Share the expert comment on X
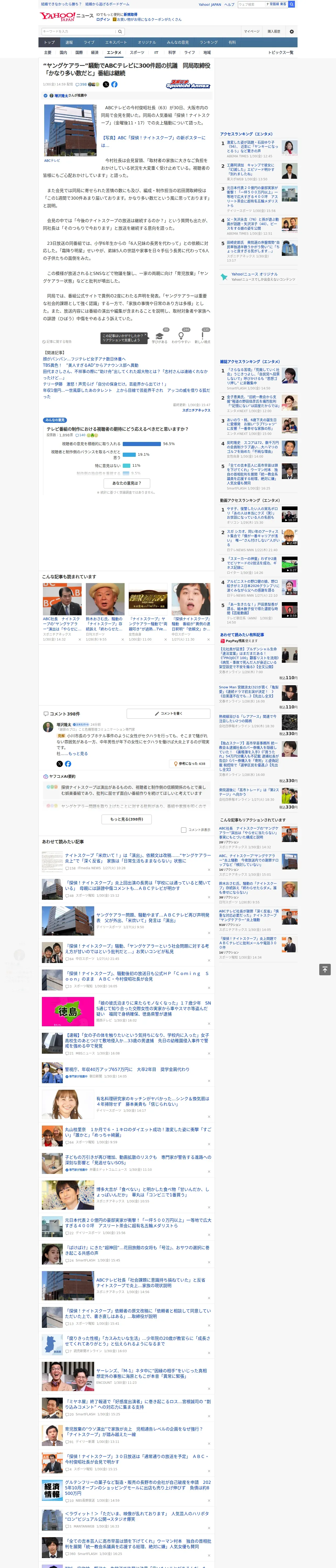The height and width of the screenshot is (1568, 336). (59, 763)
